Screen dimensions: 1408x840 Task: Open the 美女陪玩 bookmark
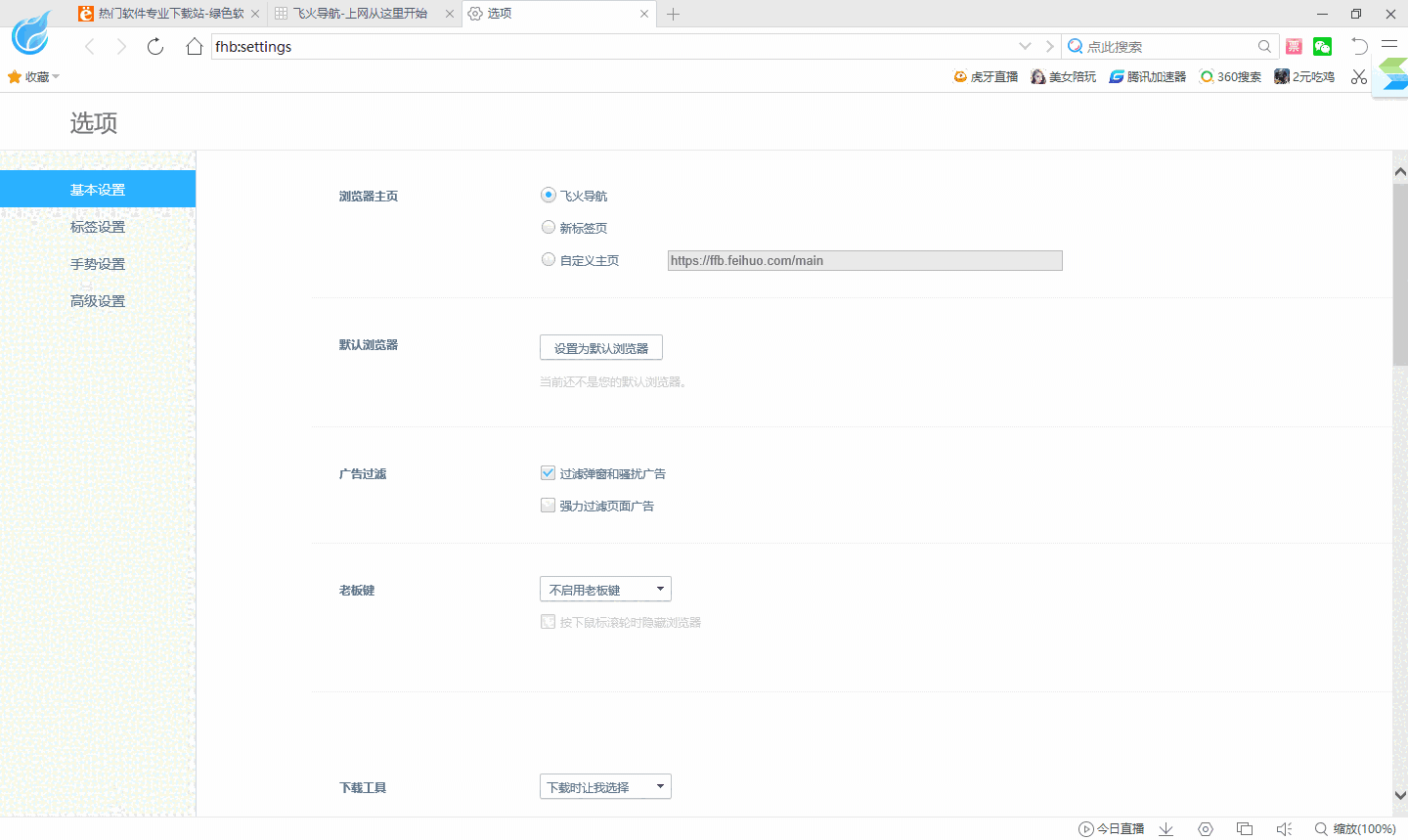(1064, 76)
